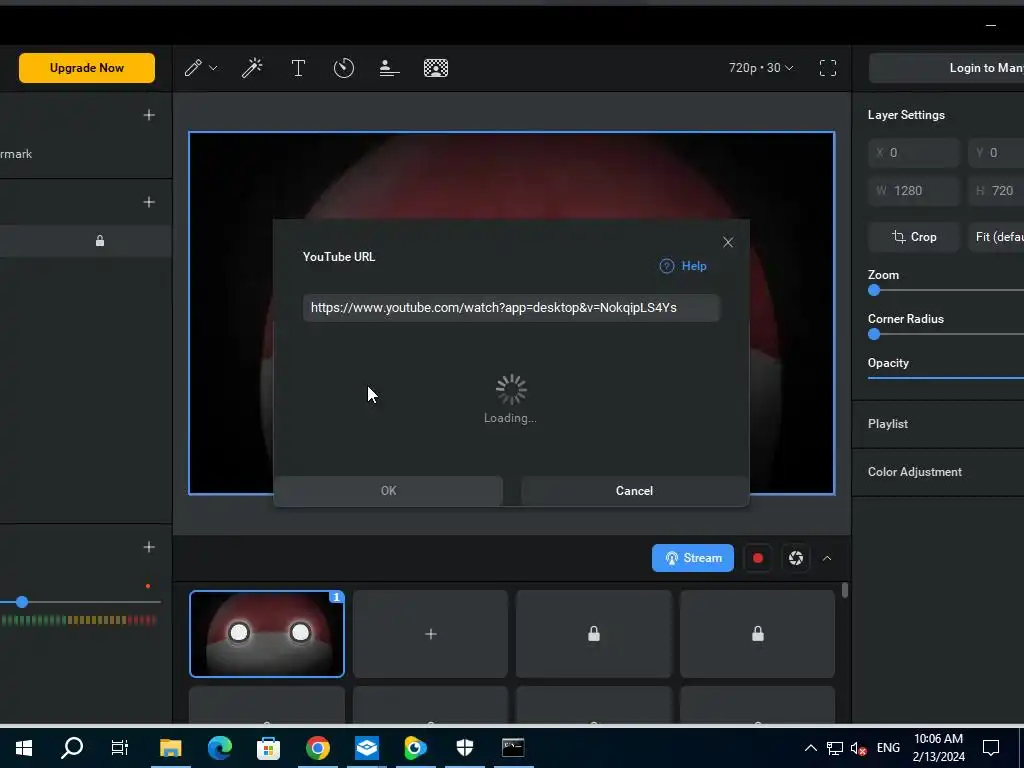
Task: Expand the Color Adjustment section
Action: click(938, 472)
